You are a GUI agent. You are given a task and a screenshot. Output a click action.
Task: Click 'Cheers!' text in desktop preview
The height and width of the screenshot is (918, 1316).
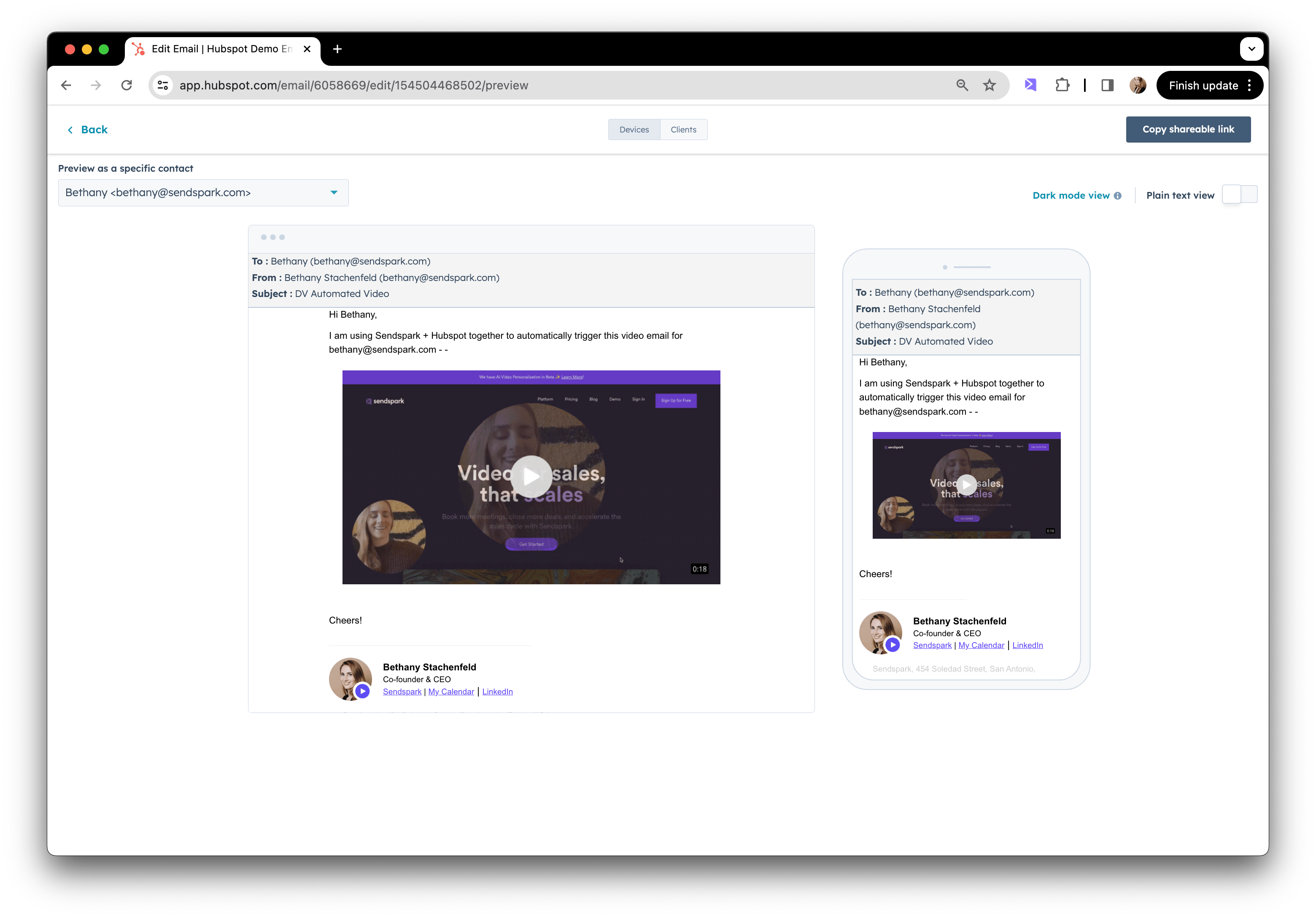[x=345, y=621]
